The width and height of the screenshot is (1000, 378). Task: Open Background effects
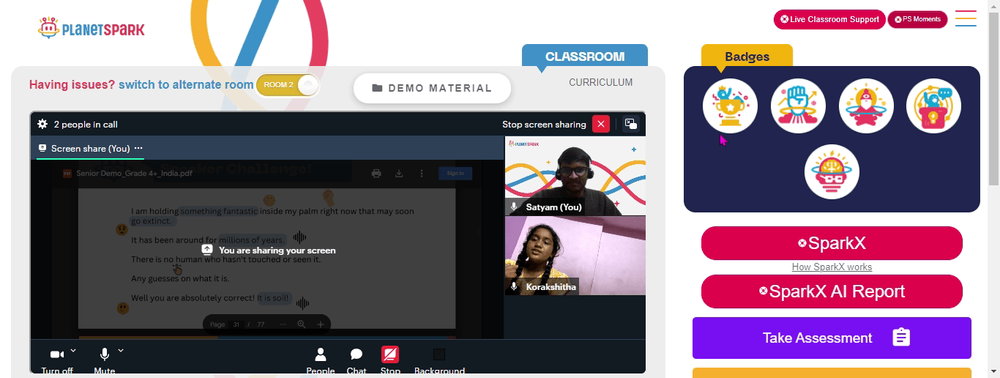(439, 360)
